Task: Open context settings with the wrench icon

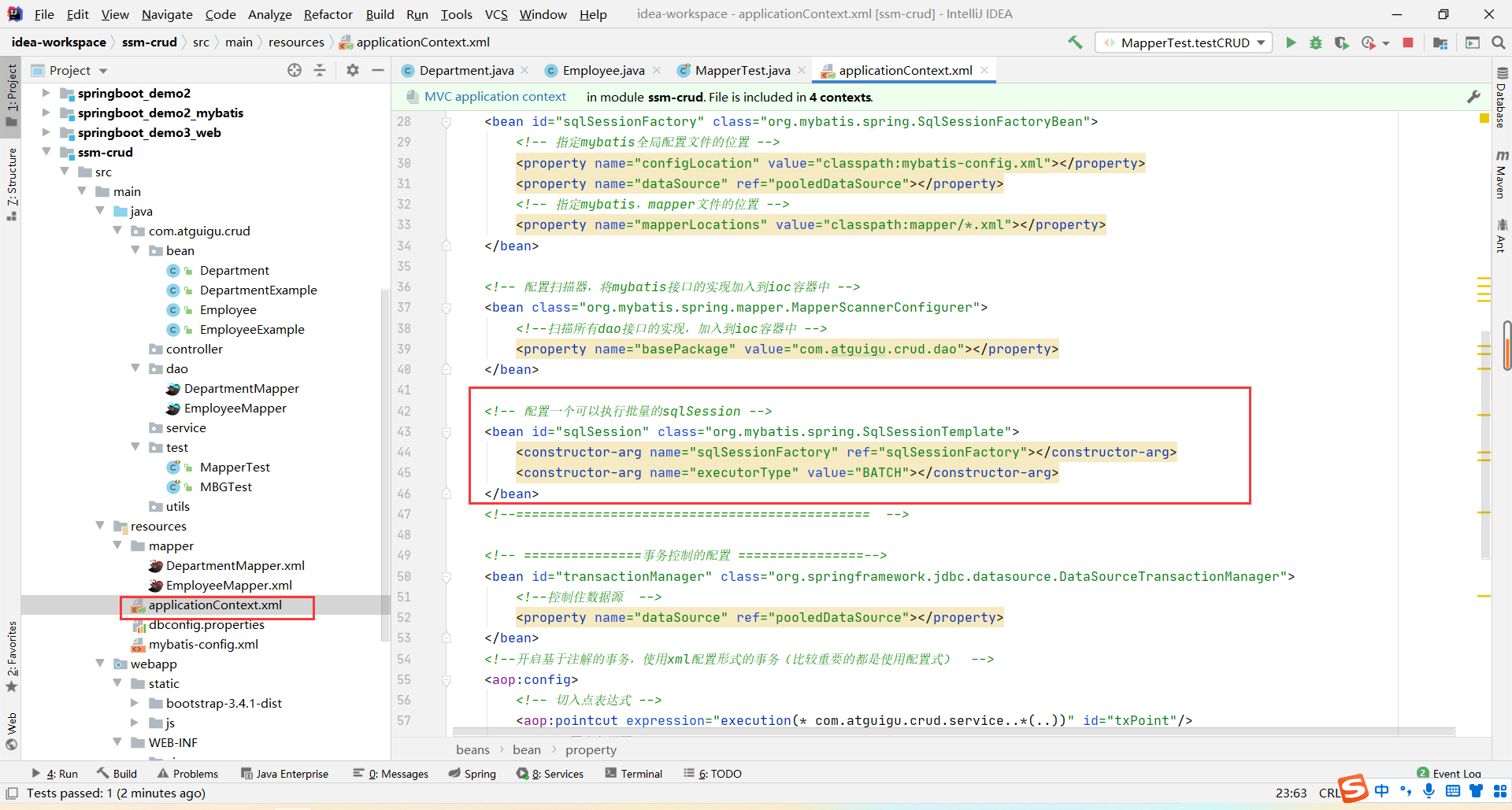Action: (x=1473, y=97)
